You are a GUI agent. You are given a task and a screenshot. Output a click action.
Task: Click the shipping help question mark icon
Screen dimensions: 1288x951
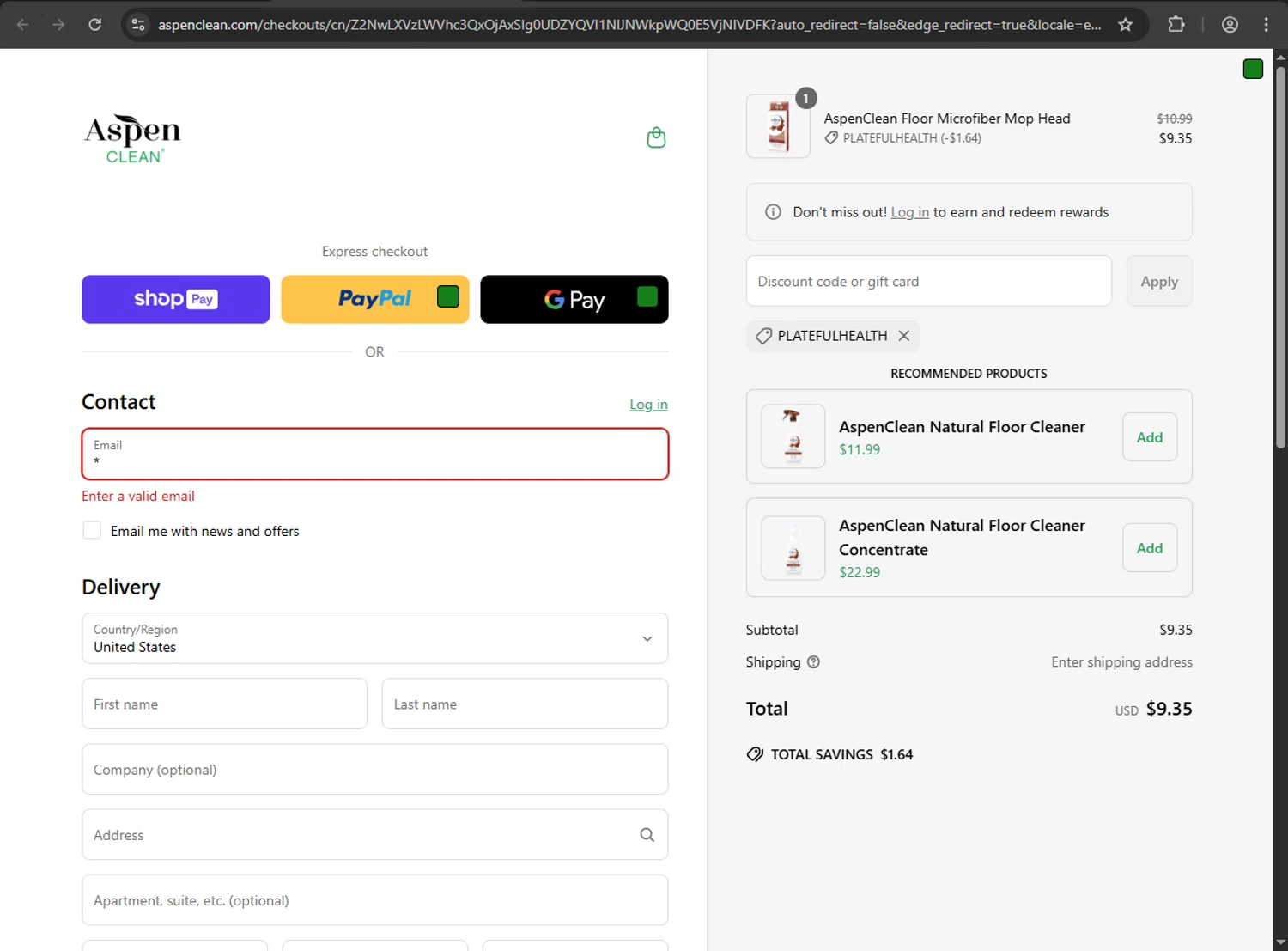pyautogui.click(x=813, y=662)
